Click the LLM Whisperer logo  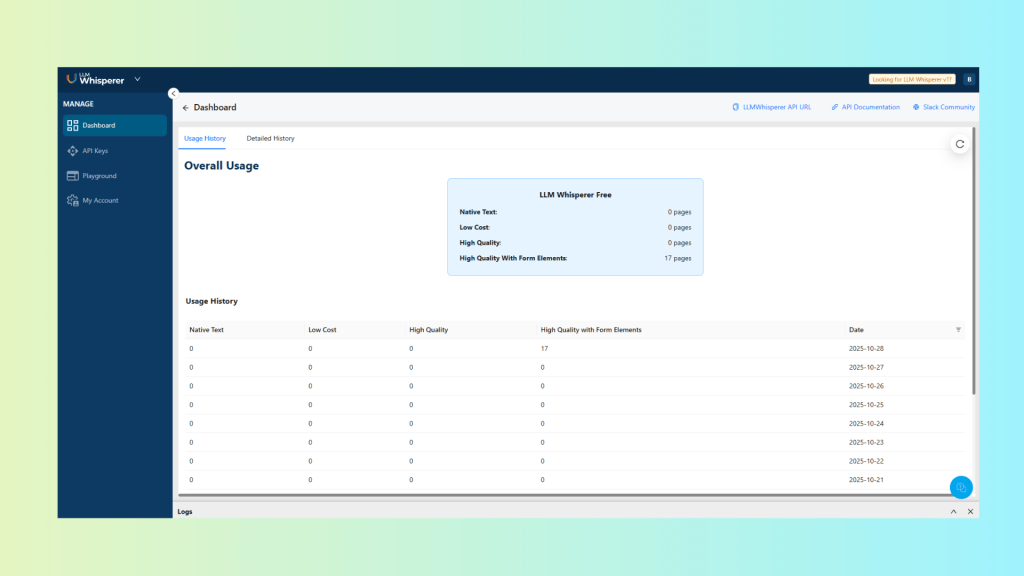(x=95, y=79)
